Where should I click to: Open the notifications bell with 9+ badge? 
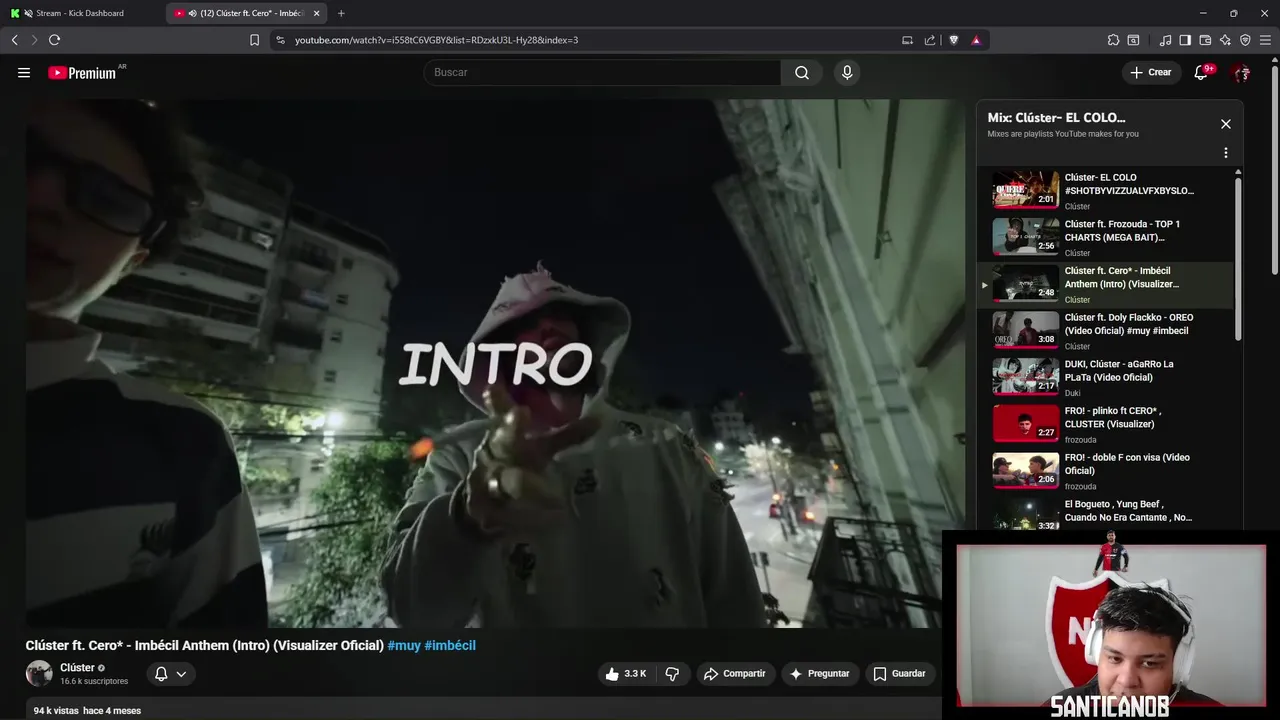(1201, 72)
